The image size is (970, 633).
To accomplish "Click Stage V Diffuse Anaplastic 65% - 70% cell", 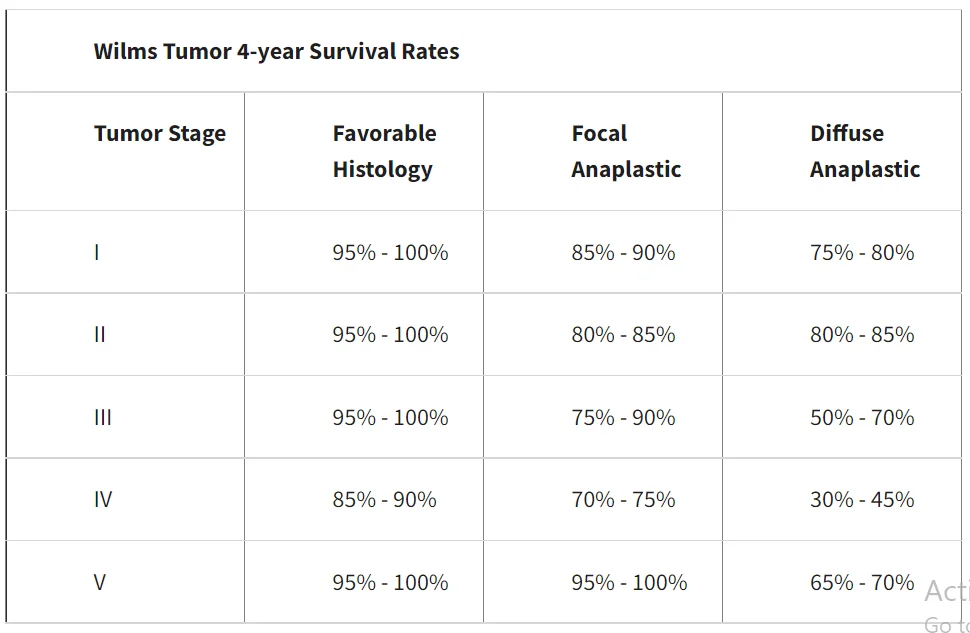I will pos(862,583).
